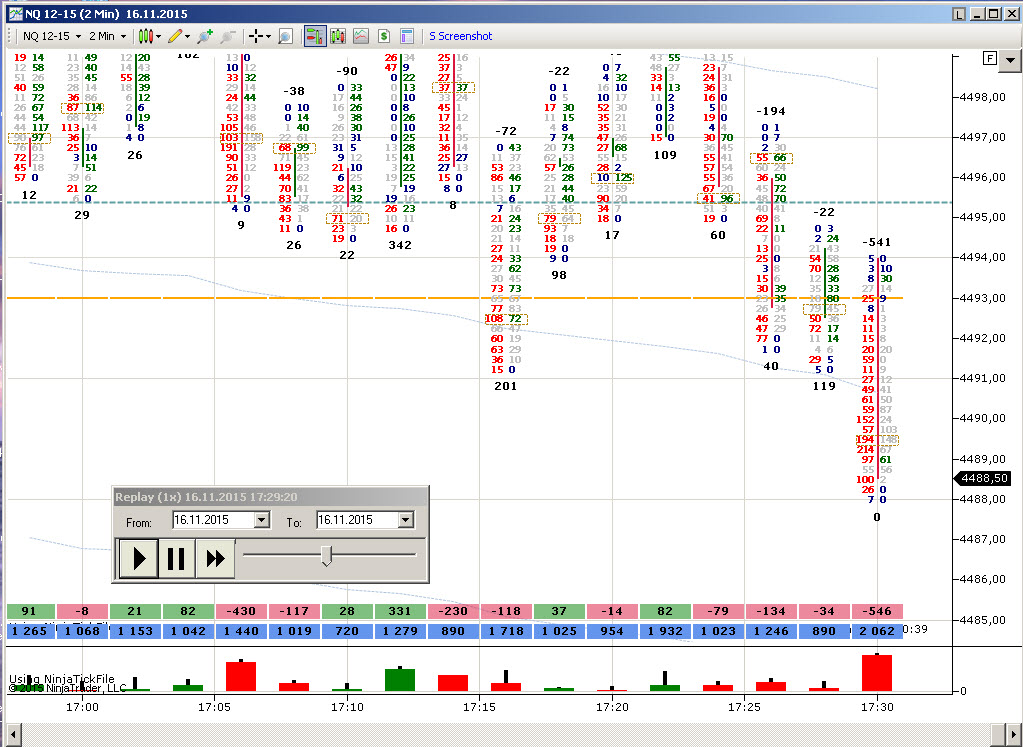
Task: Open the dollar sign strategies icon
Action: tap(384, 37)
